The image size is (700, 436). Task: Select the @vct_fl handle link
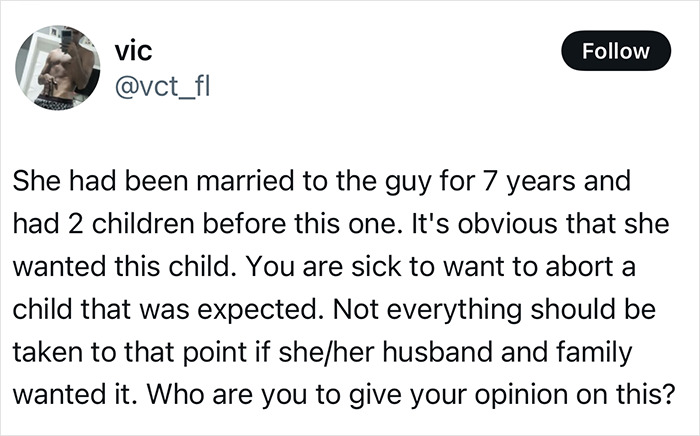163,85
